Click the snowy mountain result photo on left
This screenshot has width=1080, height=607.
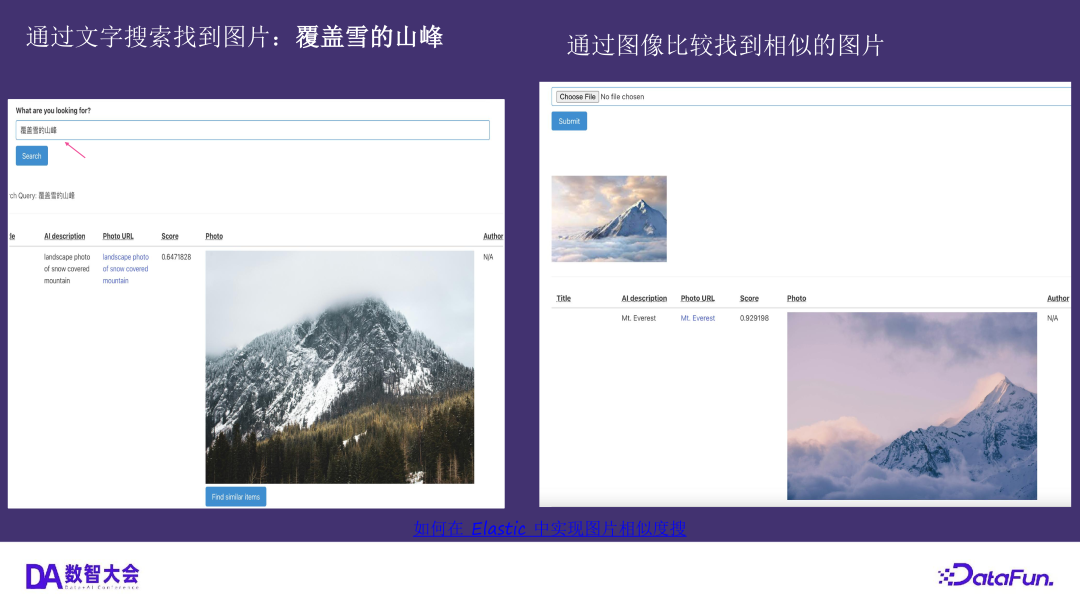(340, 365)
